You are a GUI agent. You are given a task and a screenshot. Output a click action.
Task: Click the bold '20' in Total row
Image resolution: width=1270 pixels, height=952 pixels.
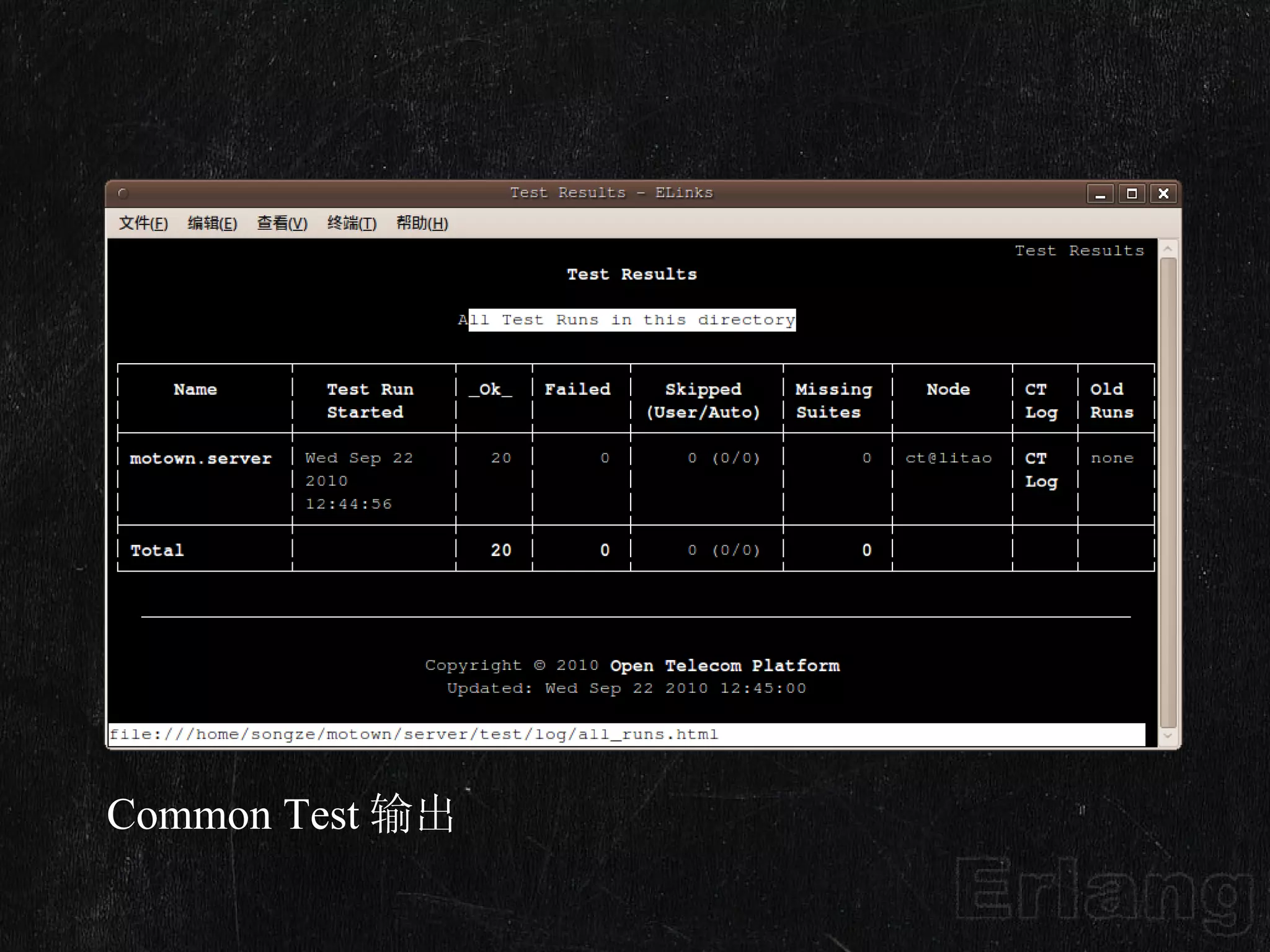coord(501,550)
